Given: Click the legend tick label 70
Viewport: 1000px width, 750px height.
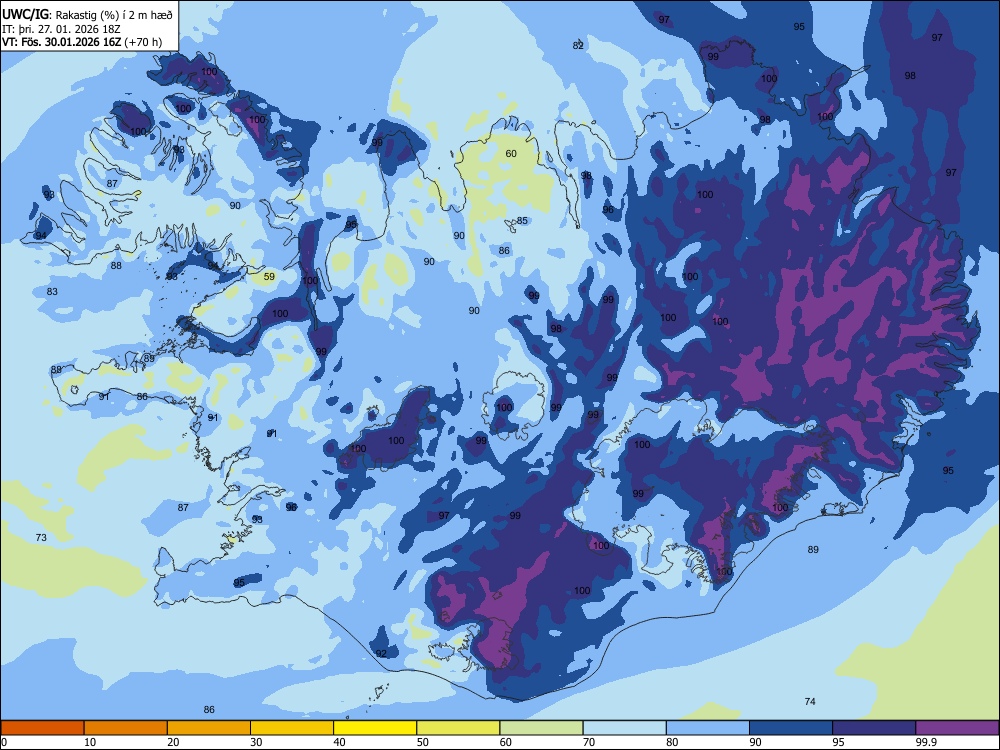Looking at the screenshot, I should (589, 742).
